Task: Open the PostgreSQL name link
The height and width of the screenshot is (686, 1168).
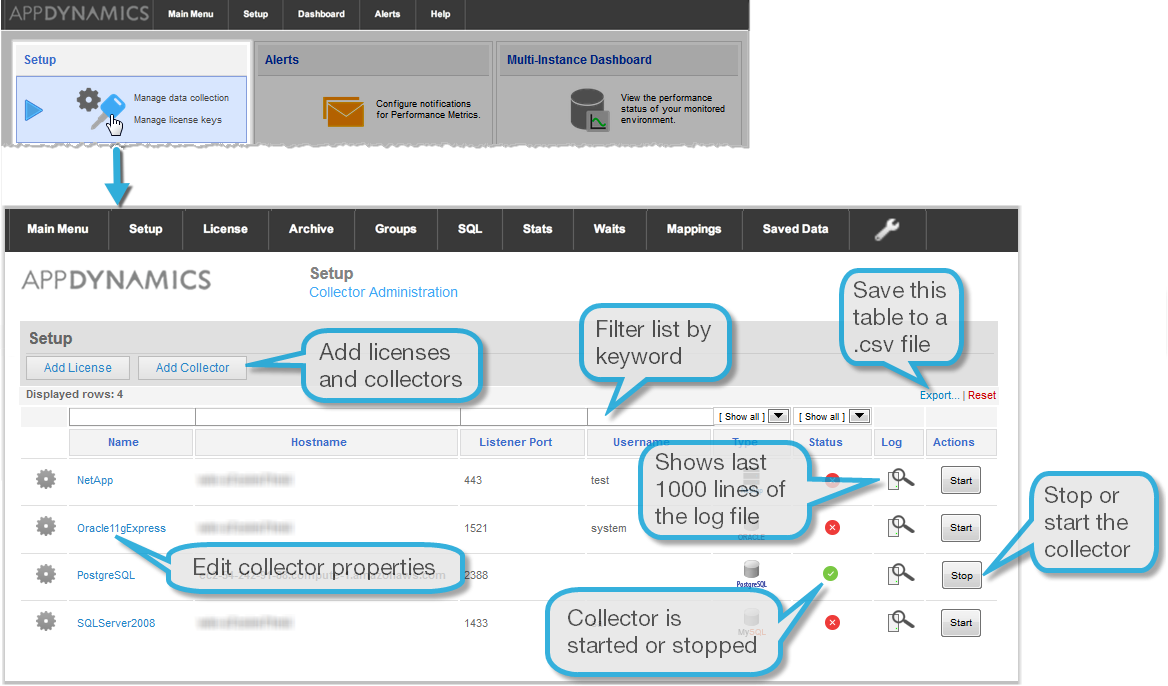Action: click(106, 576)
